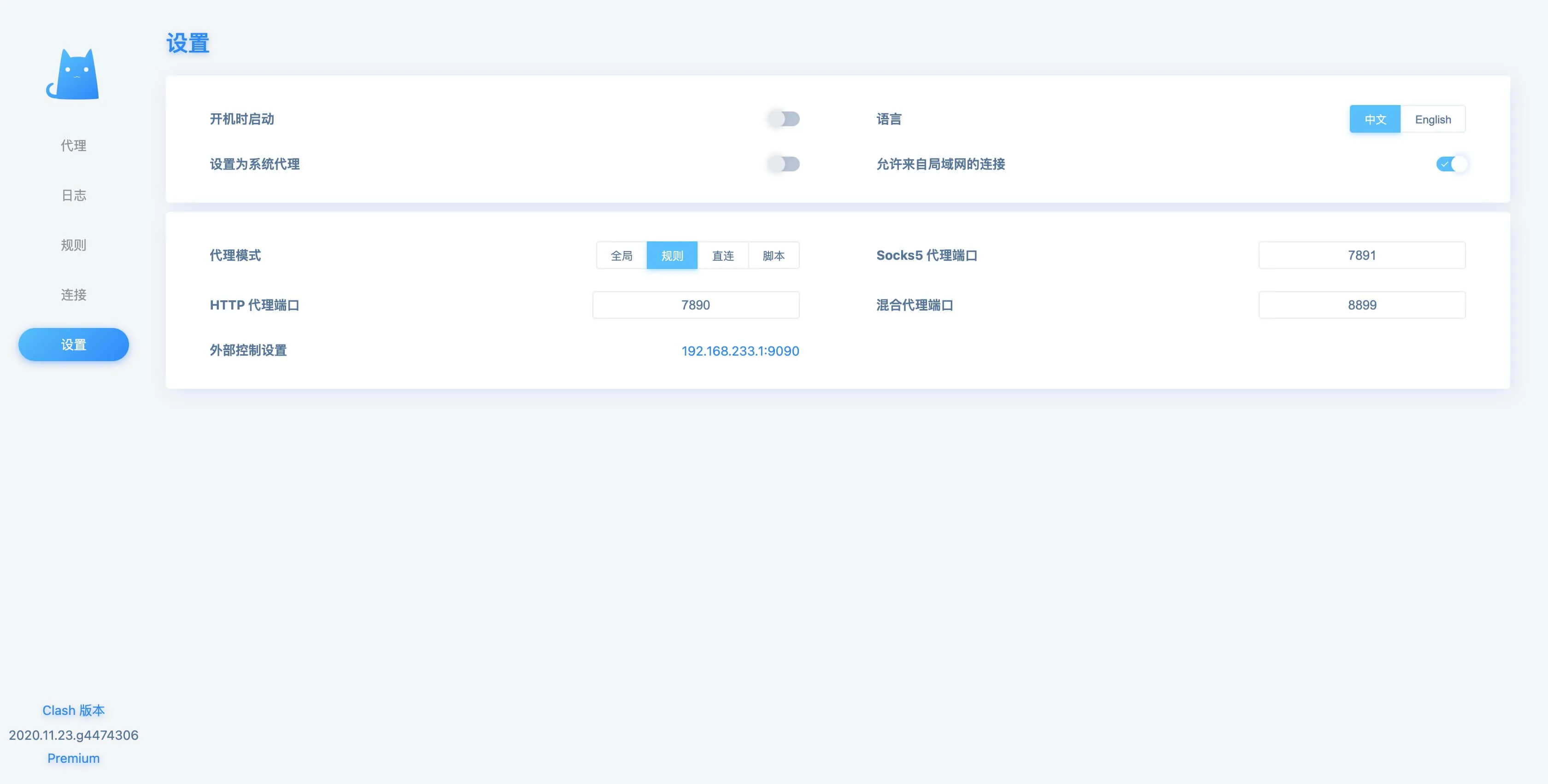Image resolution: width=1548 pixels, height=784 pixels.
Task: Click the 混合代理端口 input field
Action: 1362,305
